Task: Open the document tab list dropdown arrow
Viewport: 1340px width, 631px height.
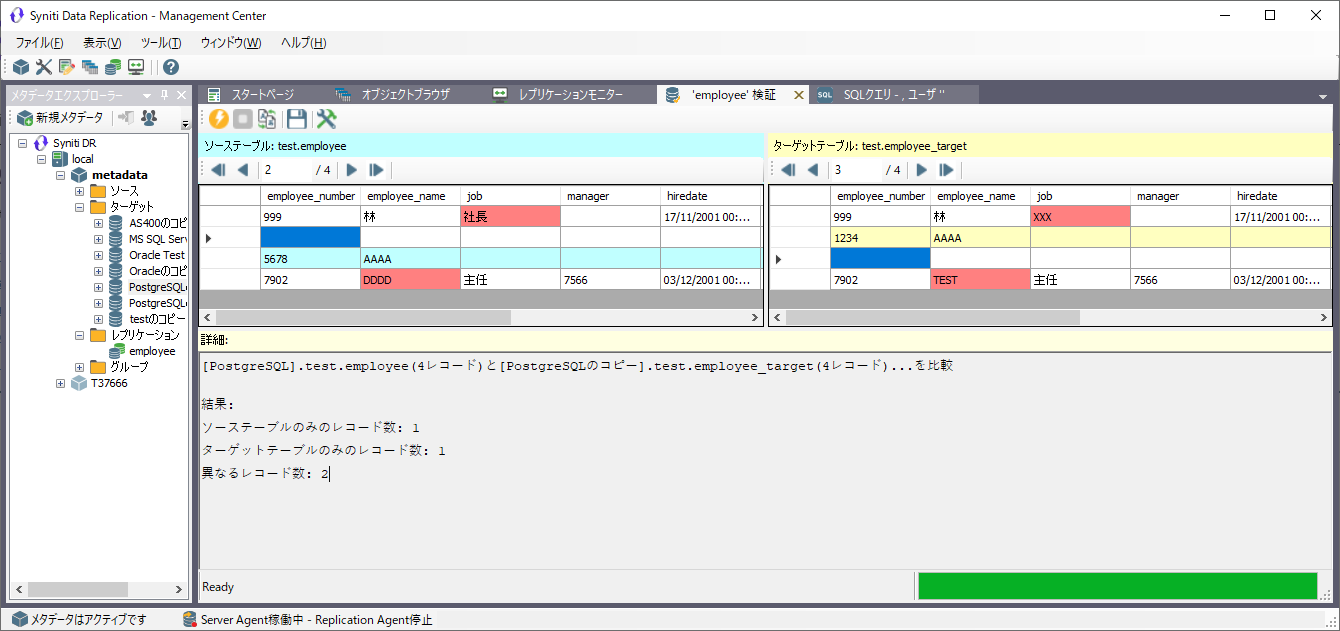Action: [x=1323, y=96]
